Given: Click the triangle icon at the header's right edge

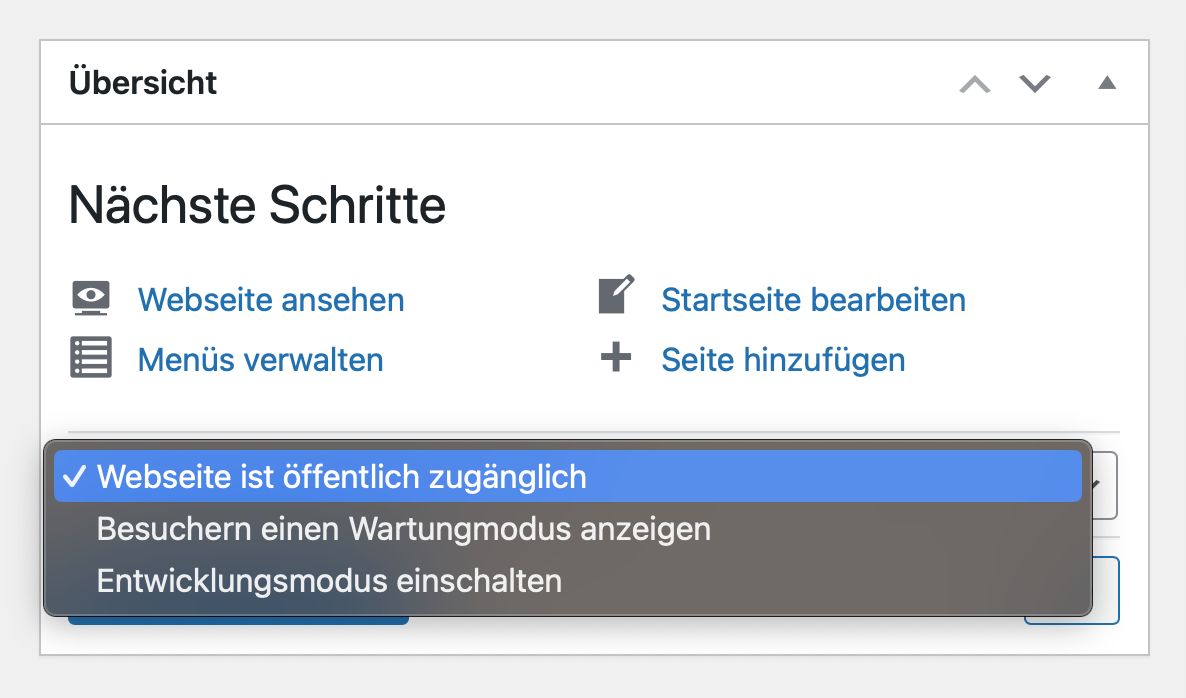Looking at the screenshot, I should pos(1107,84).
